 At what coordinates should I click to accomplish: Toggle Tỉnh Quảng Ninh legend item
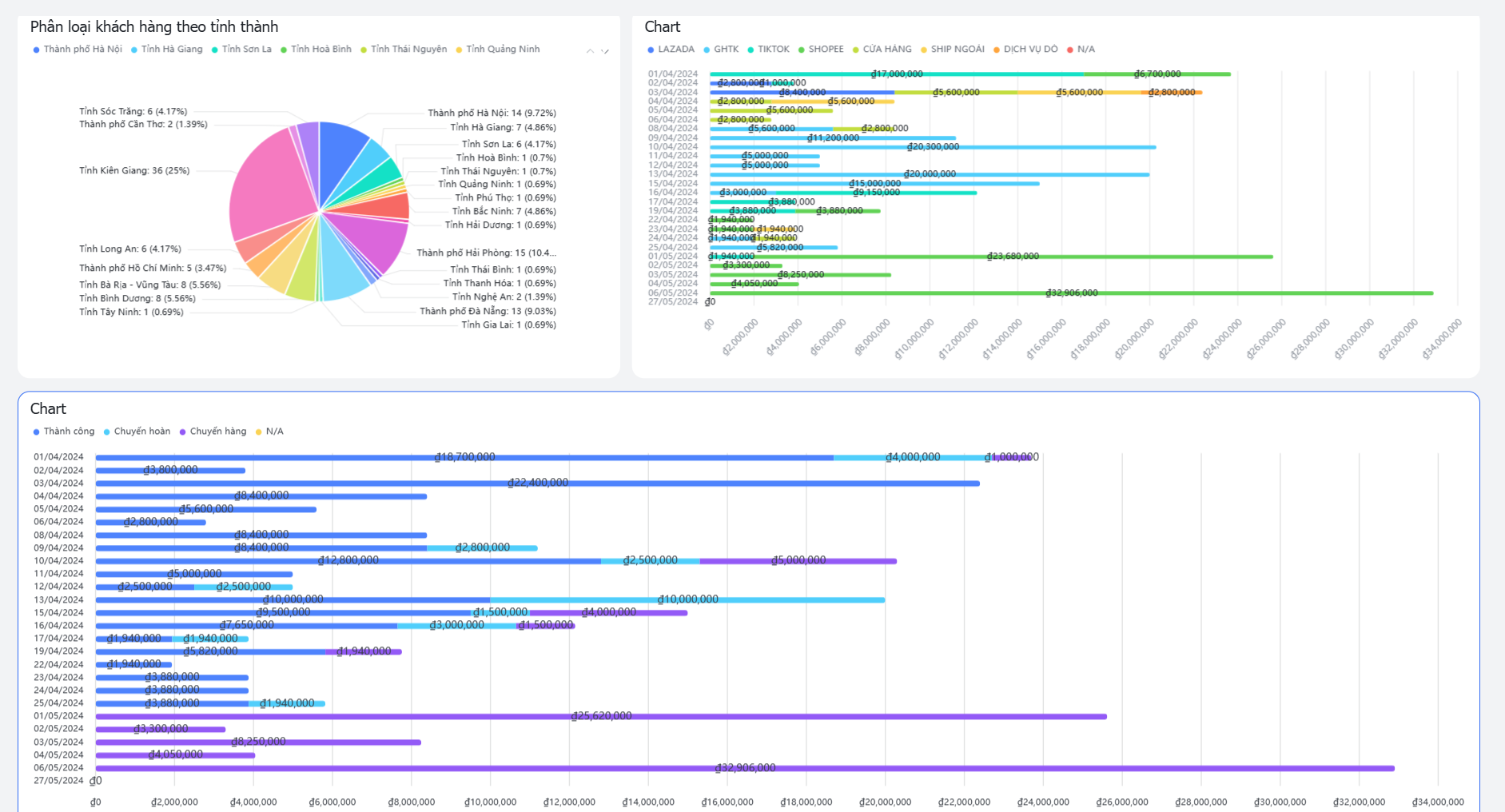point(498,50)
